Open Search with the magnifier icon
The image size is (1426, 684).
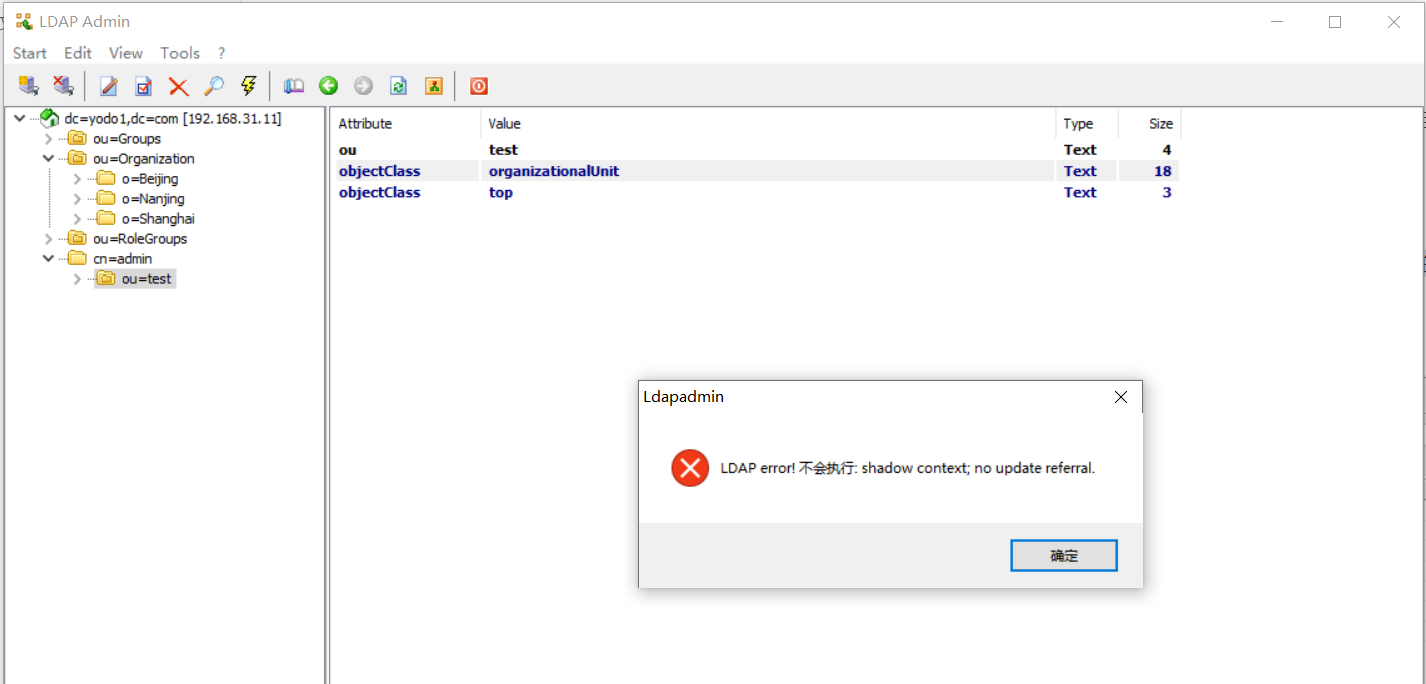(x=214, y=86)
